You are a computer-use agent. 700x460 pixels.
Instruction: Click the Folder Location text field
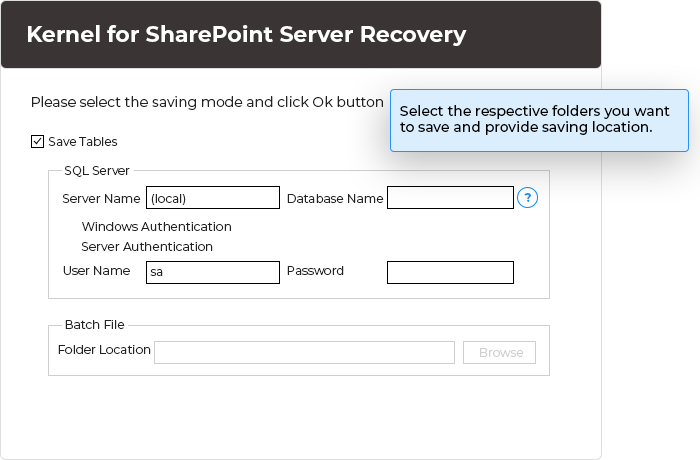304,352
